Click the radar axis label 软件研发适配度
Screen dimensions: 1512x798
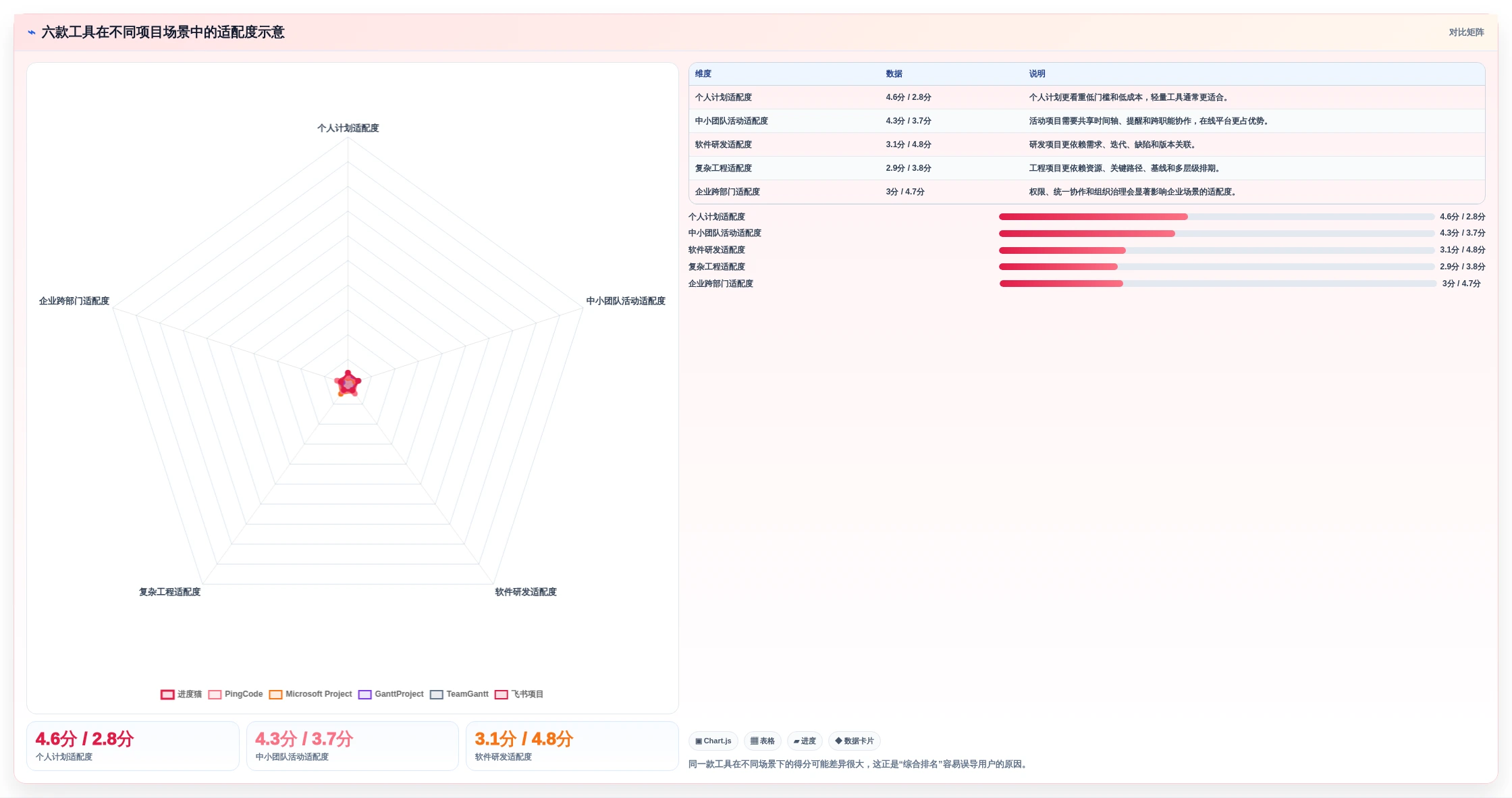pos(526,592)
